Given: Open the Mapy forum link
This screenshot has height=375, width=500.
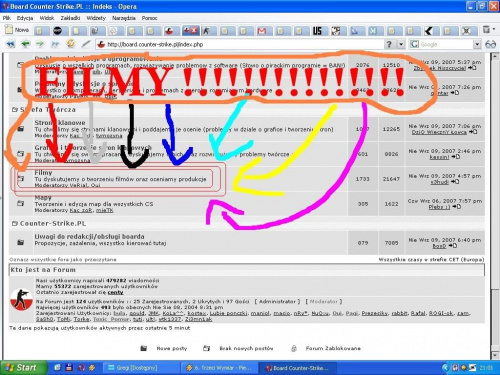Looking at the screenshot, I should click(43, 198).
